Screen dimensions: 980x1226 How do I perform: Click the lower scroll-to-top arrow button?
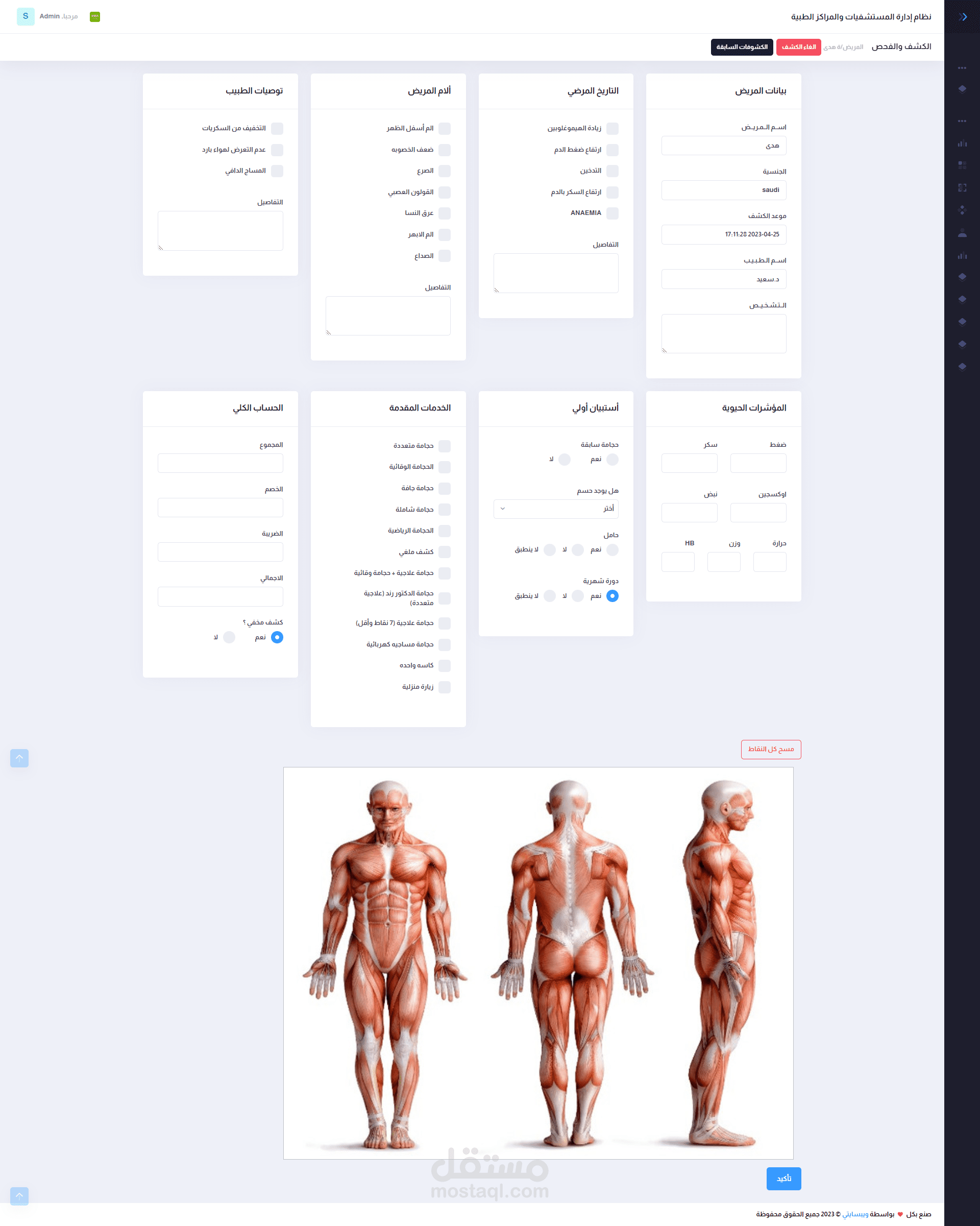(x=19, y=1196)
